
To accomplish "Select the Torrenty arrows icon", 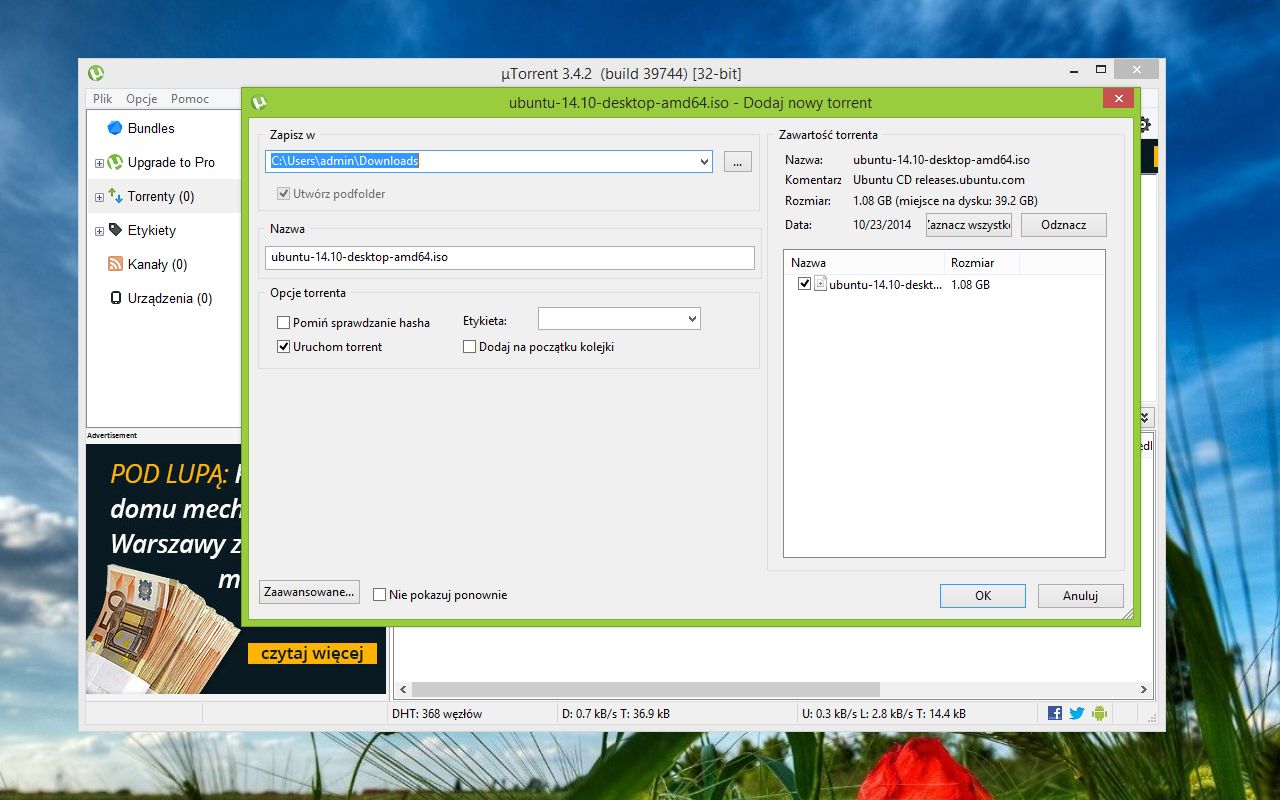I will (x=115, y=196).
